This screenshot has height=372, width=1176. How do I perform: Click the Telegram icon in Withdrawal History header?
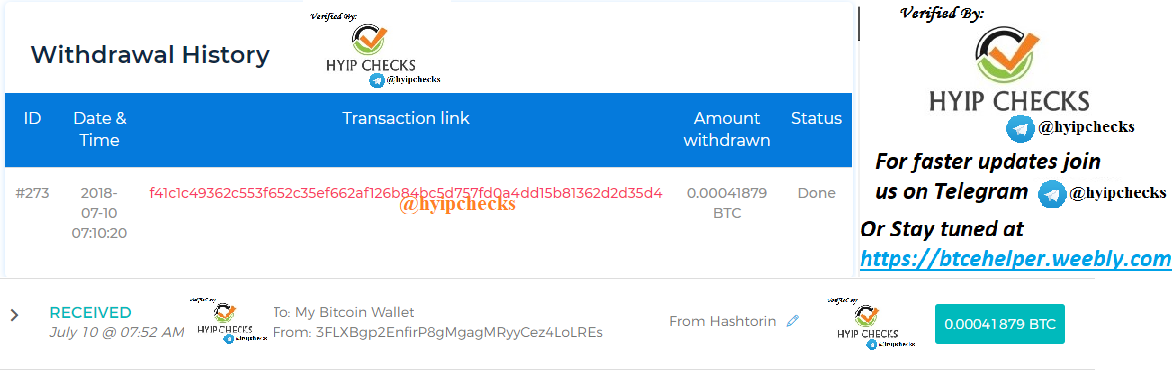[x=376, y=80]
